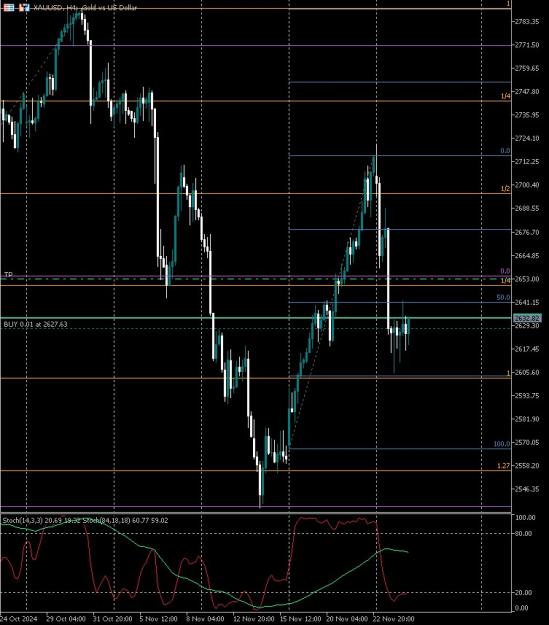Click the 8 Nov 04:00 time axis label
549x625 pixels.
click(205, 619)
